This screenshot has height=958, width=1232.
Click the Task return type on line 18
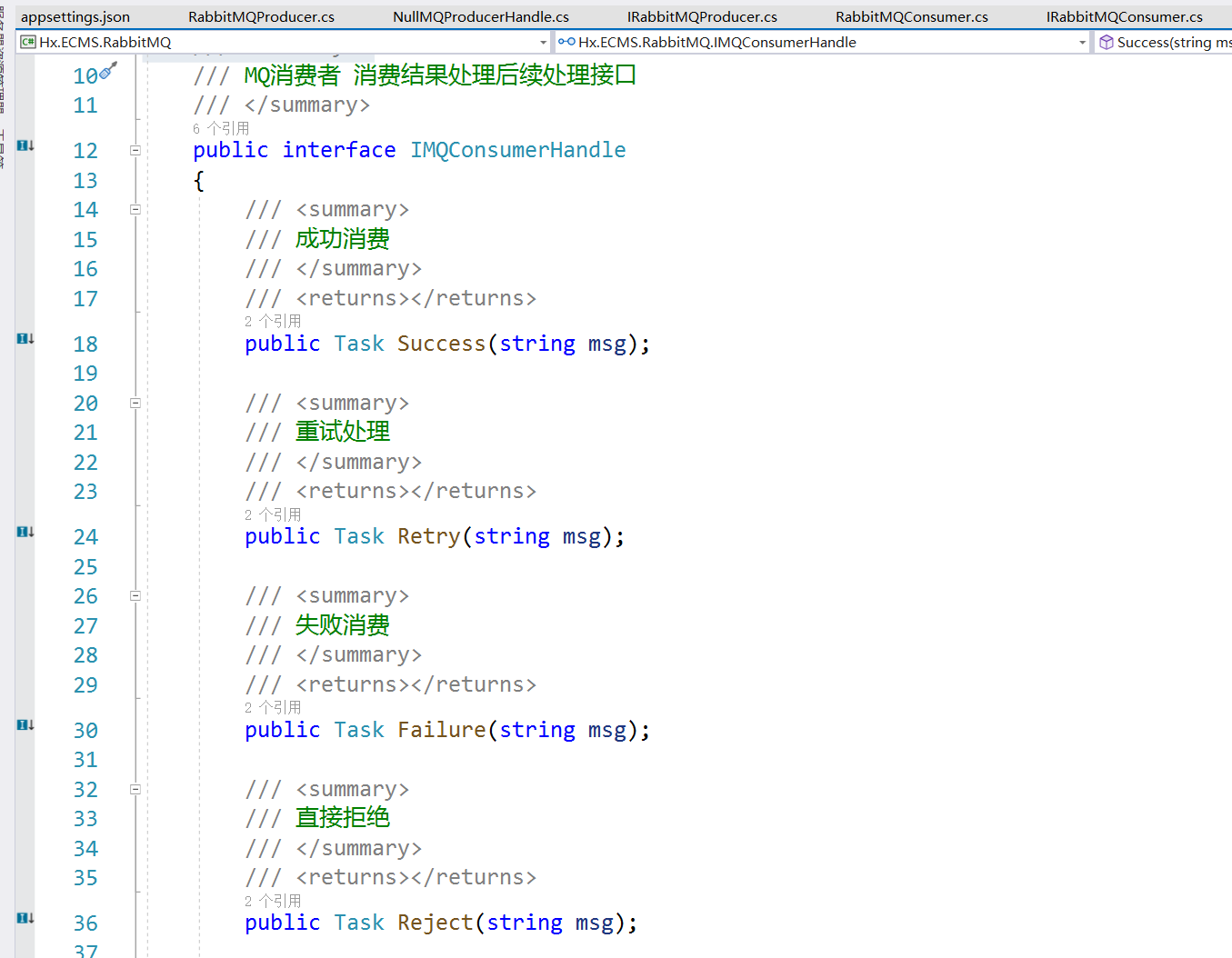[359, 344]
